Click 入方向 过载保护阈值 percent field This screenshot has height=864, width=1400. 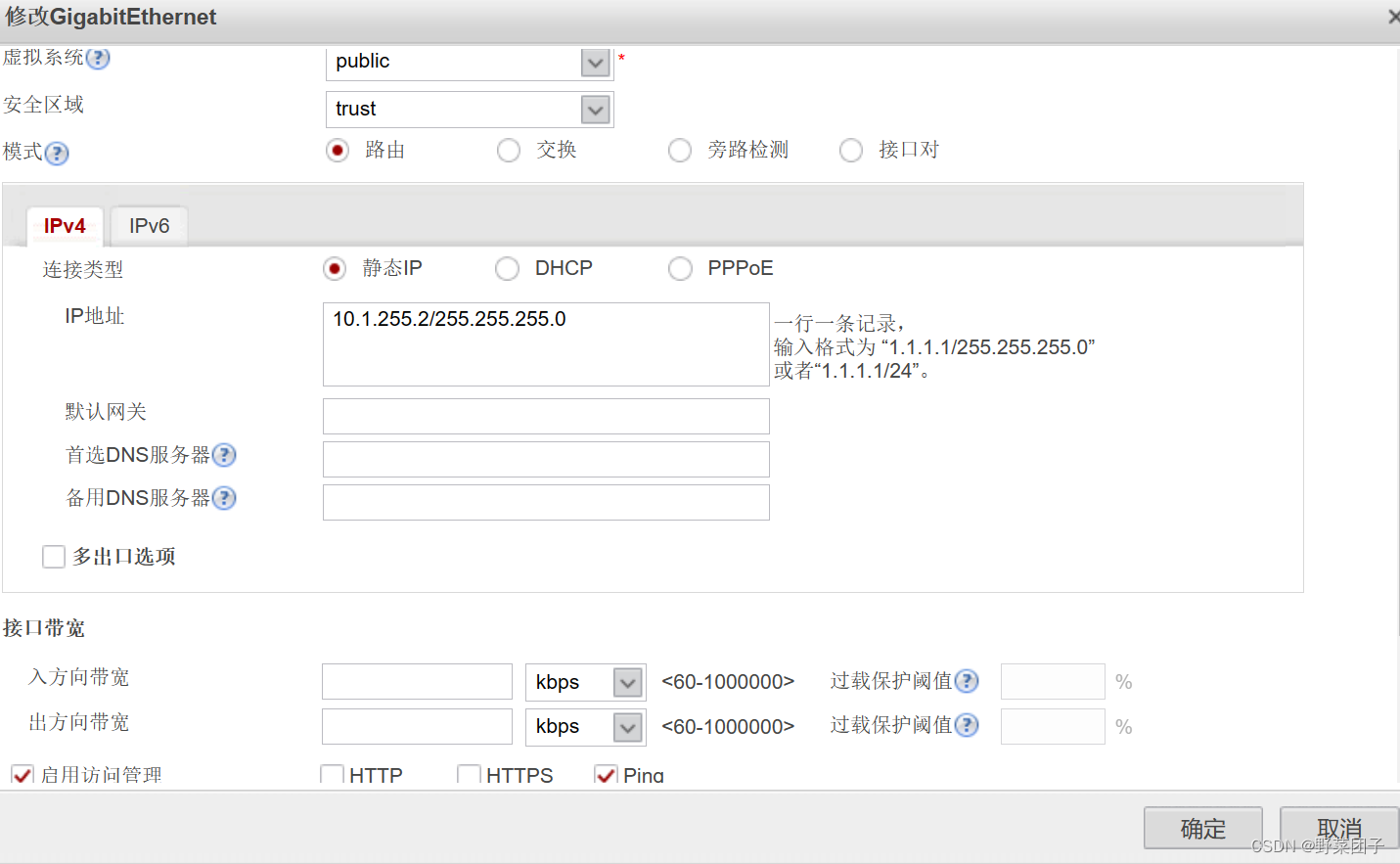tap(1053, 681)
